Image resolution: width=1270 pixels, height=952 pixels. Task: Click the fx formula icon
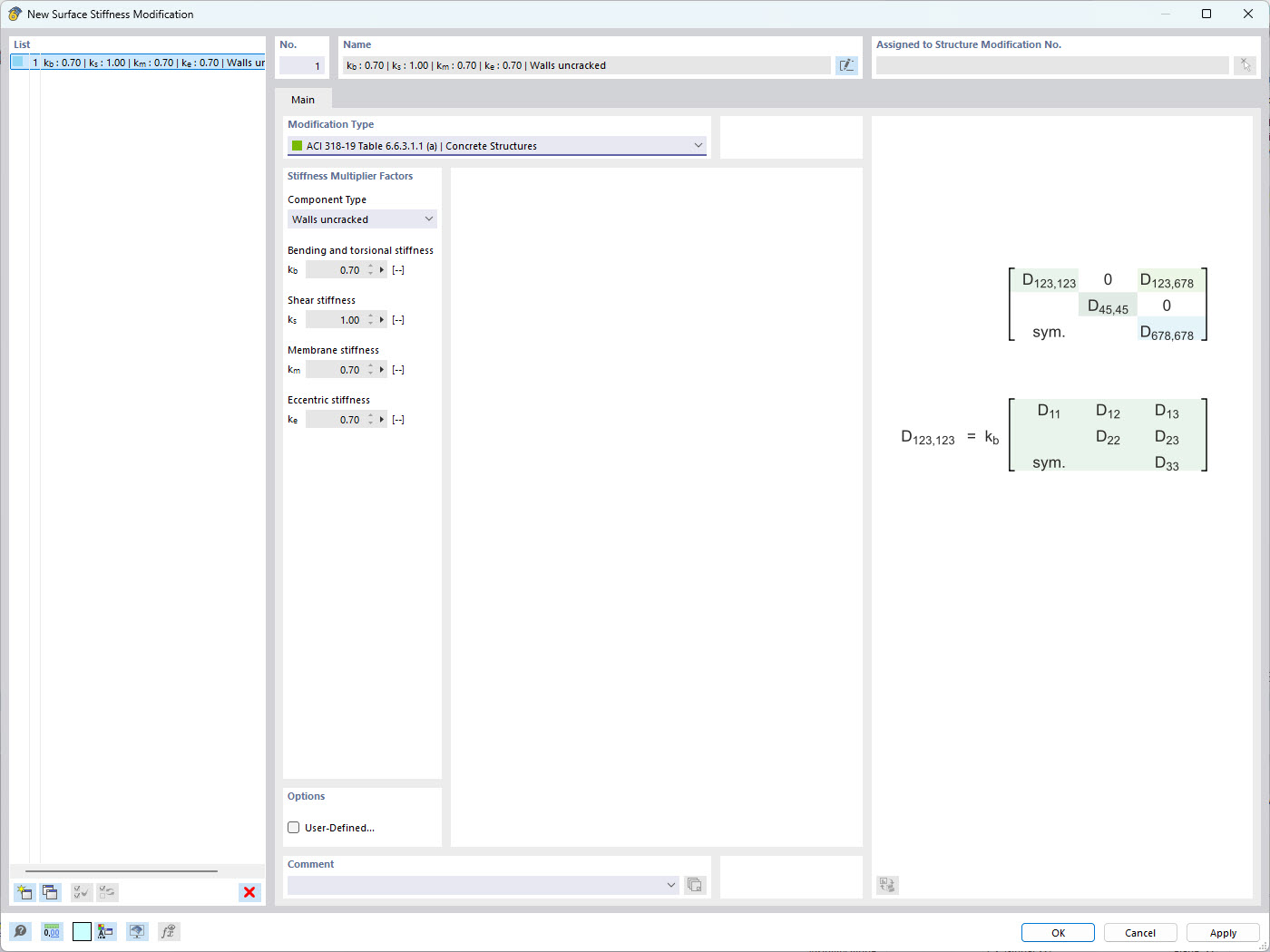pos(169,931)
